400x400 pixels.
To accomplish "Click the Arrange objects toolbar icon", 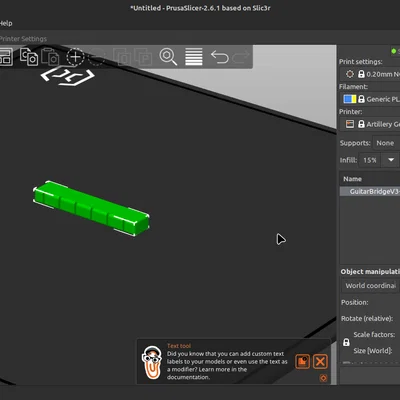I will 6,57.
